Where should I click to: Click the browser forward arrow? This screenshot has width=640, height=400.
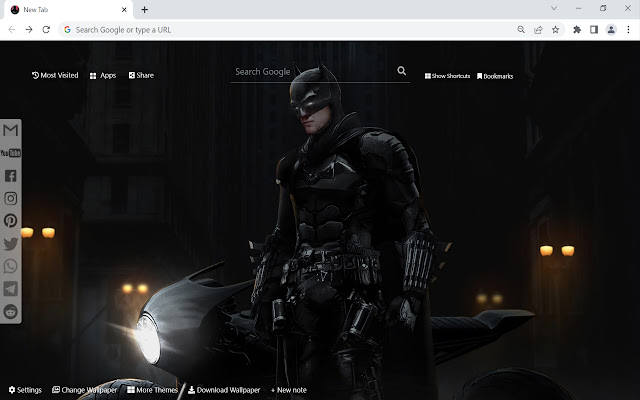tap(29, 29)
